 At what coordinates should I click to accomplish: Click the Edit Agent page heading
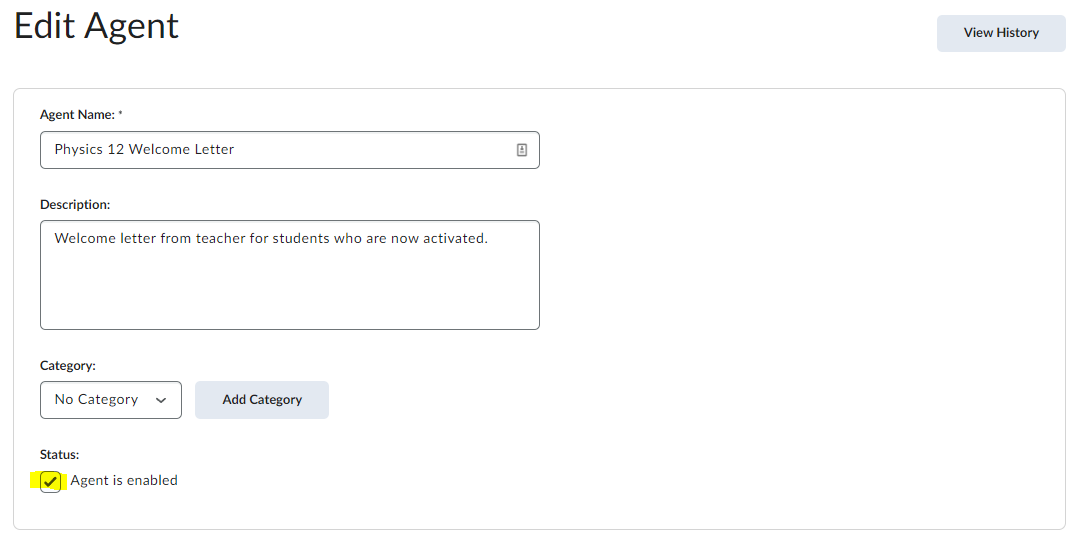pyautogui.click(x=96, y=26)
